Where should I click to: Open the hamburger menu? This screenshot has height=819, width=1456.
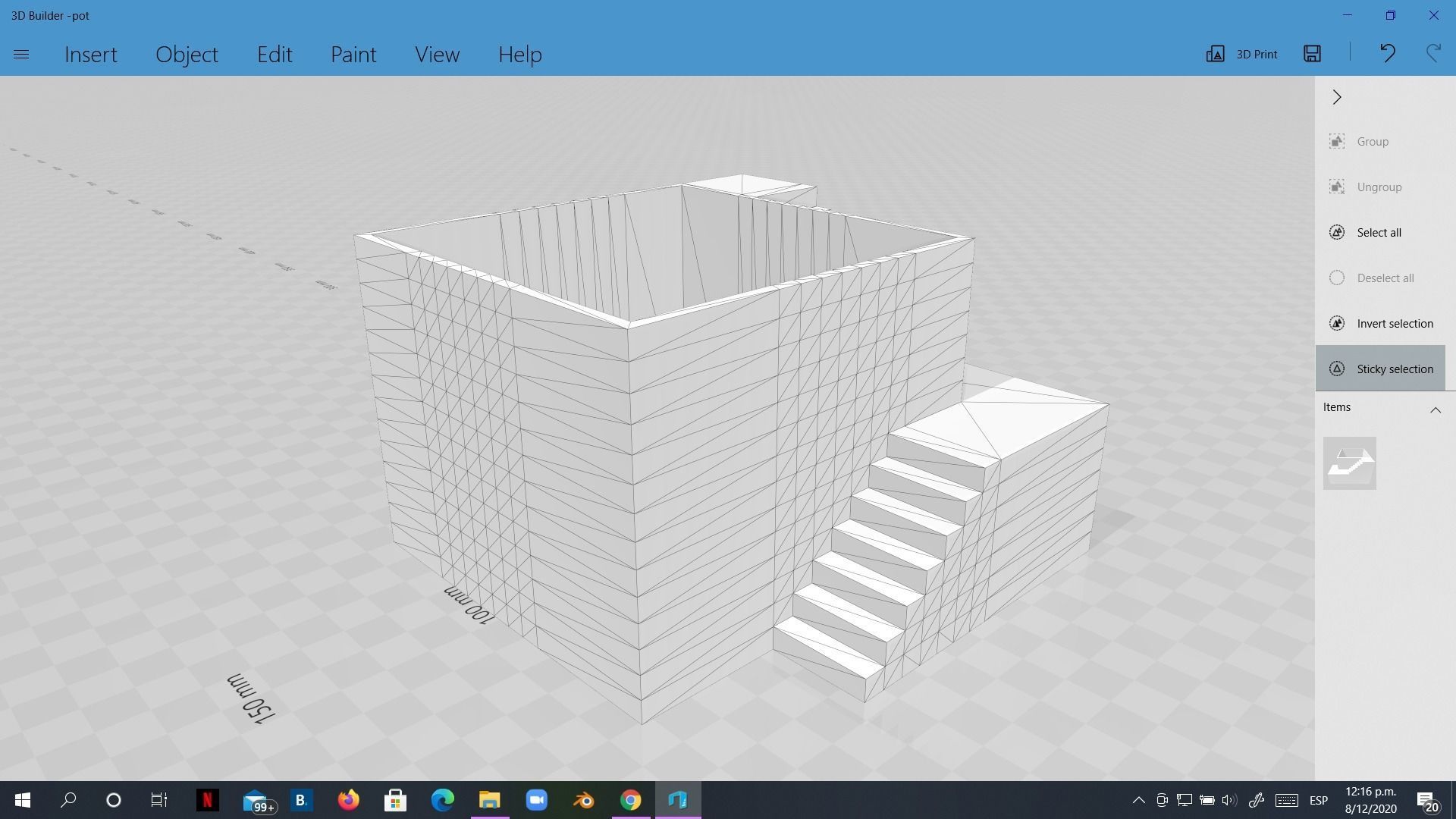(x=21, y=55)
